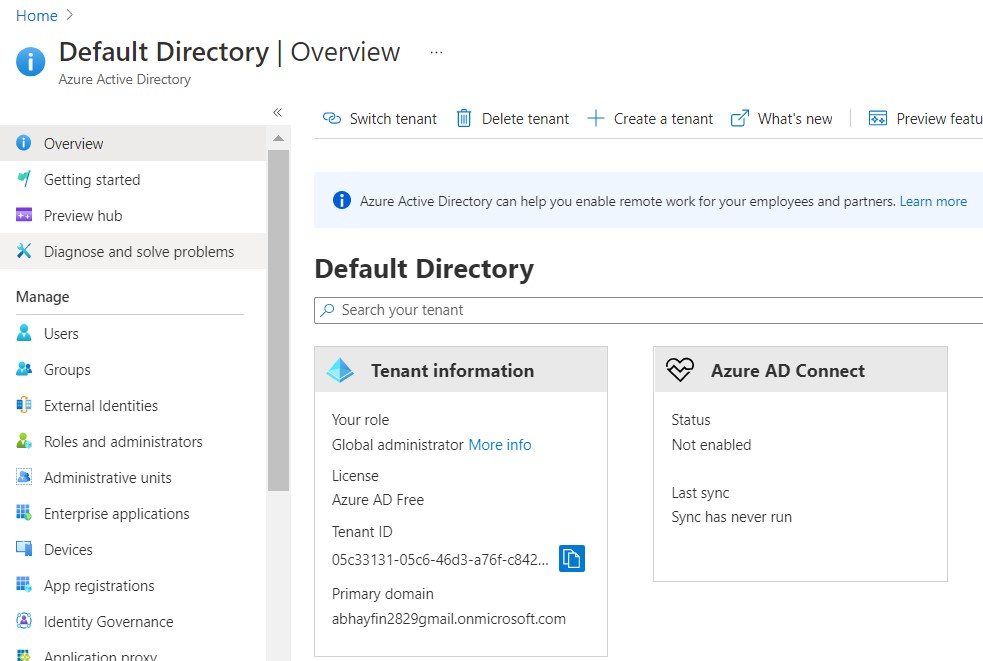The height and width of the screenshot is (661, 983).
Task: Click Delete tenant in the toolbar
Action: (x=513, y=118)
